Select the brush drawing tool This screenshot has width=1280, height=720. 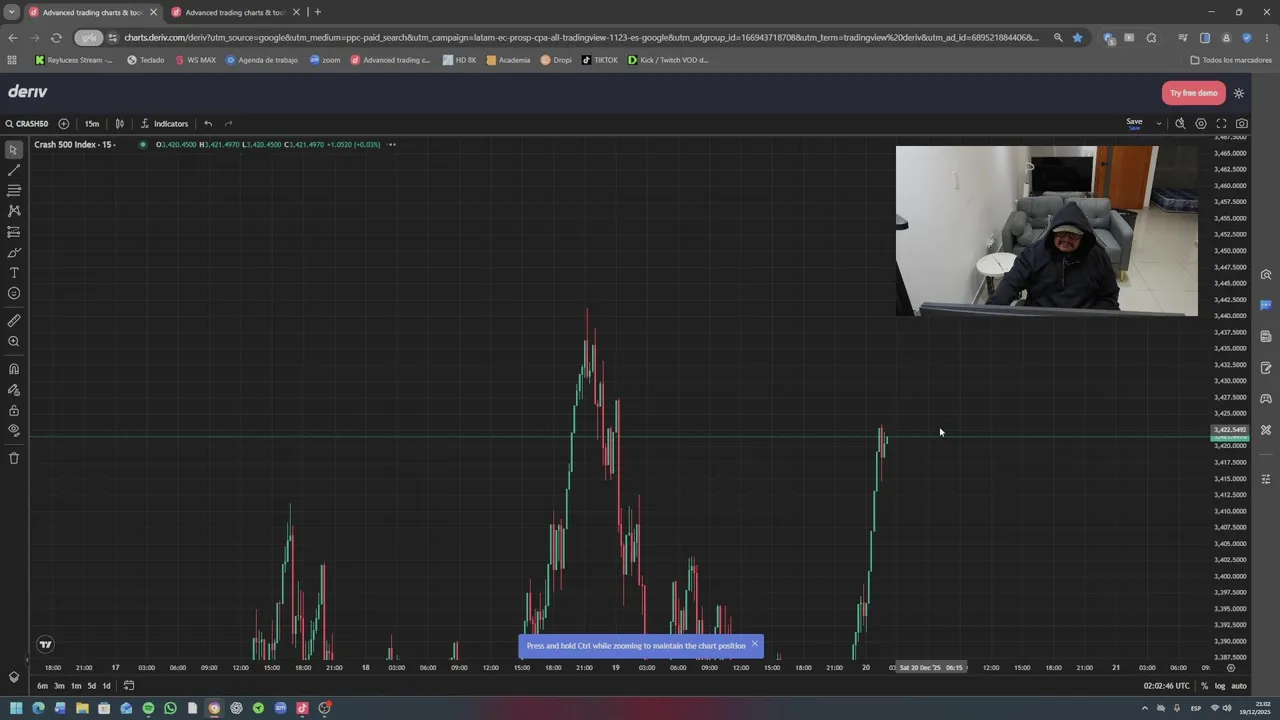click(14, 253)
